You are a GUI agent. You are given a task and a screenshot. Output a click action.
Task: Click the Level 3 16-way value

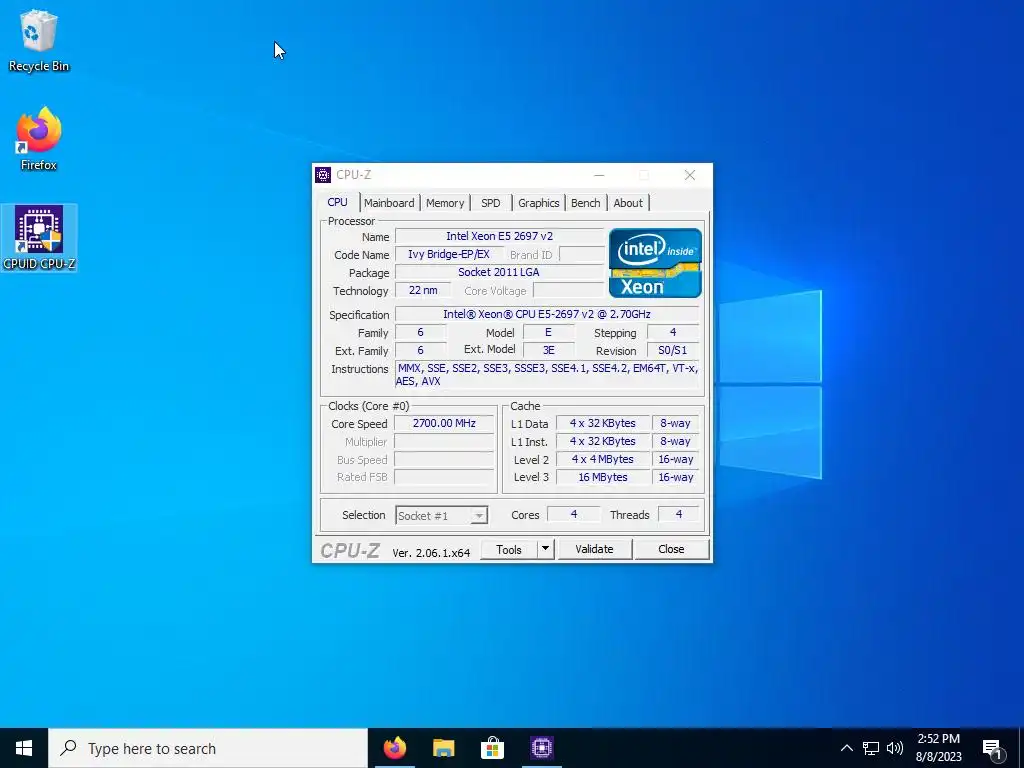tap(676, 477)
